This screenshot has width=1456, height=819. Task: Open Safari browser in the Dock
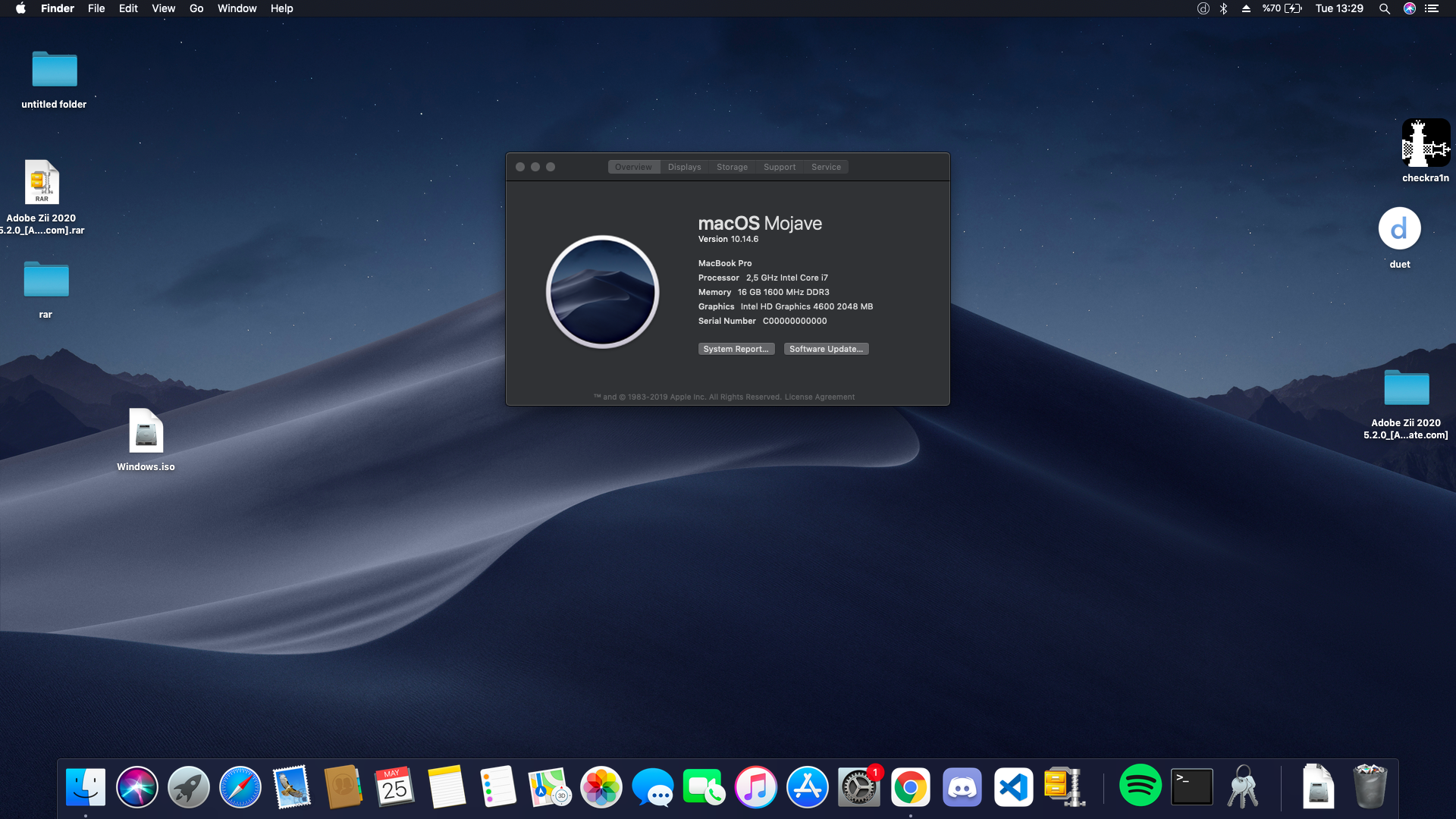pyautogui.click(x=240, y=787)
